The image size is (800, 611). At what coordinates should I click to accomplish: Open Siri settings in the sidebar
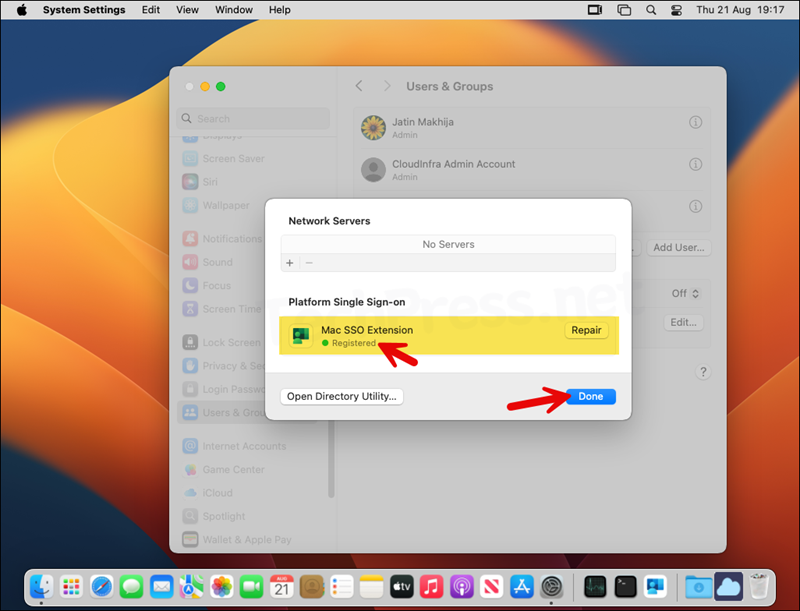pos(200,182)
